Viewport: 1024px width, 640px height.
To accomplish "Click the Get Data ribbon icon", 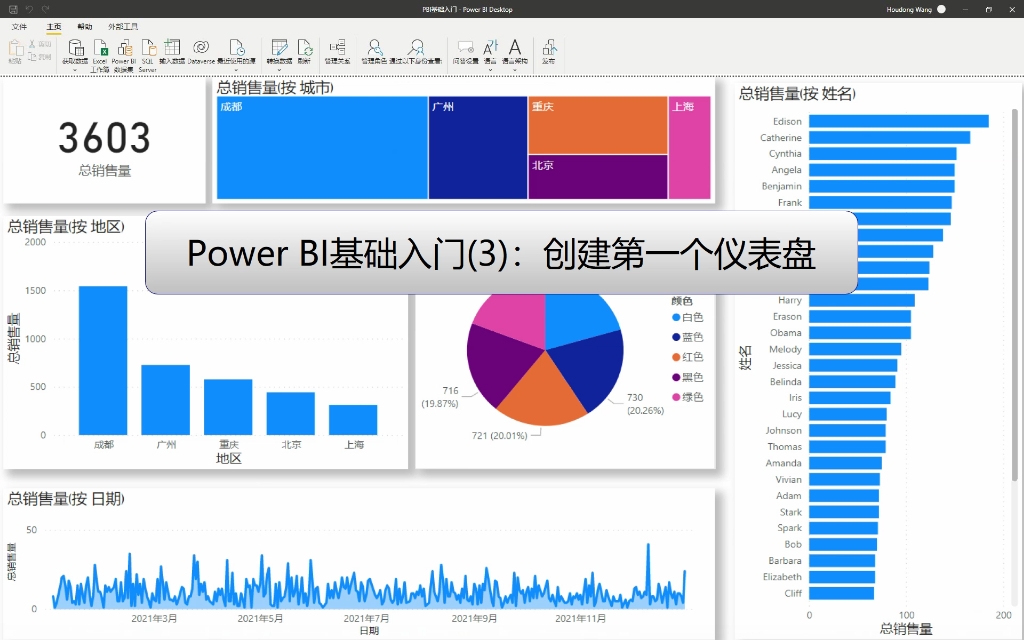I will (76, 48).
